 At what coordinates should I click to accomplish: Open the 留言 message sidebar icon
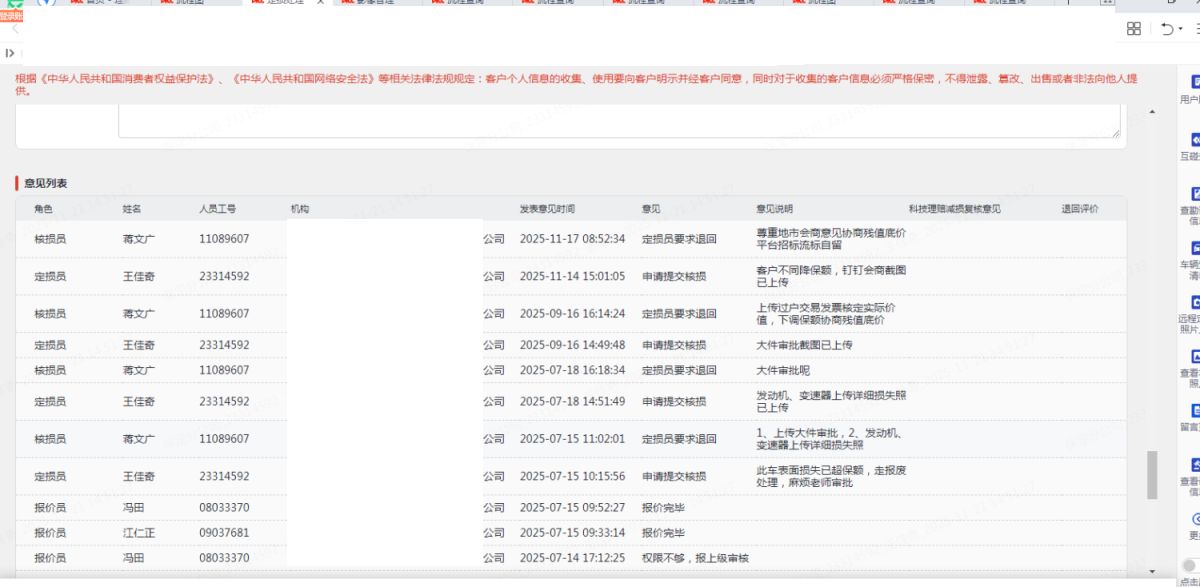[1194, 411]
